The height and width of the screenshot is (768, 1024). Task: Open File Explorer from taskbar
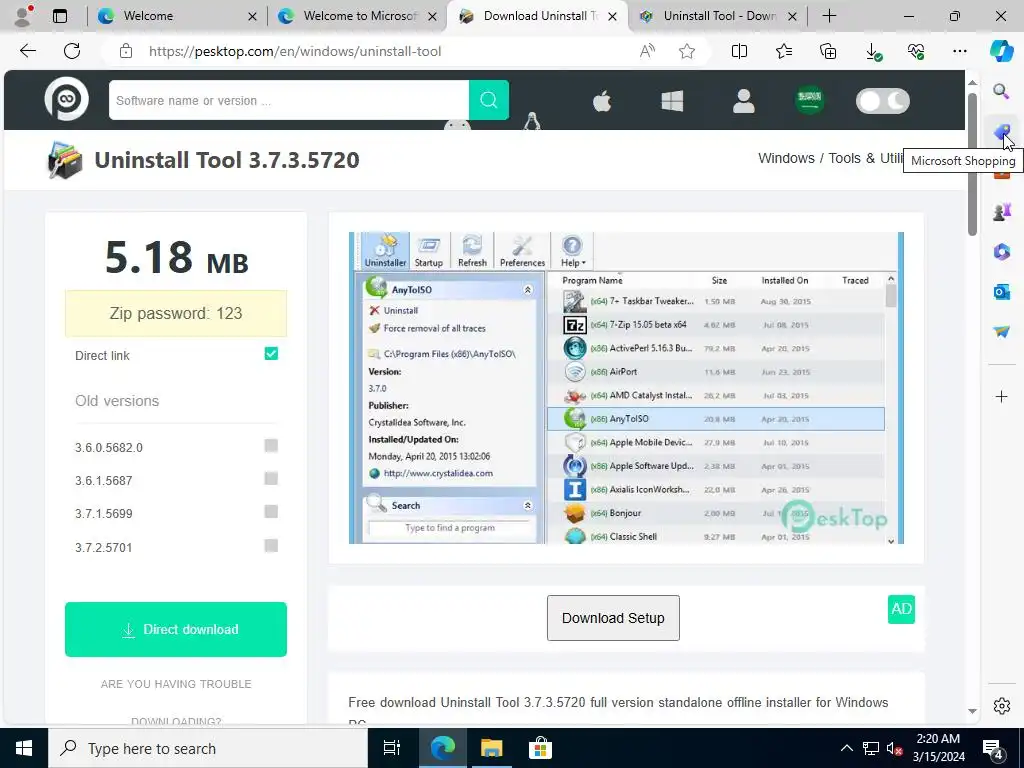(491, 748)
